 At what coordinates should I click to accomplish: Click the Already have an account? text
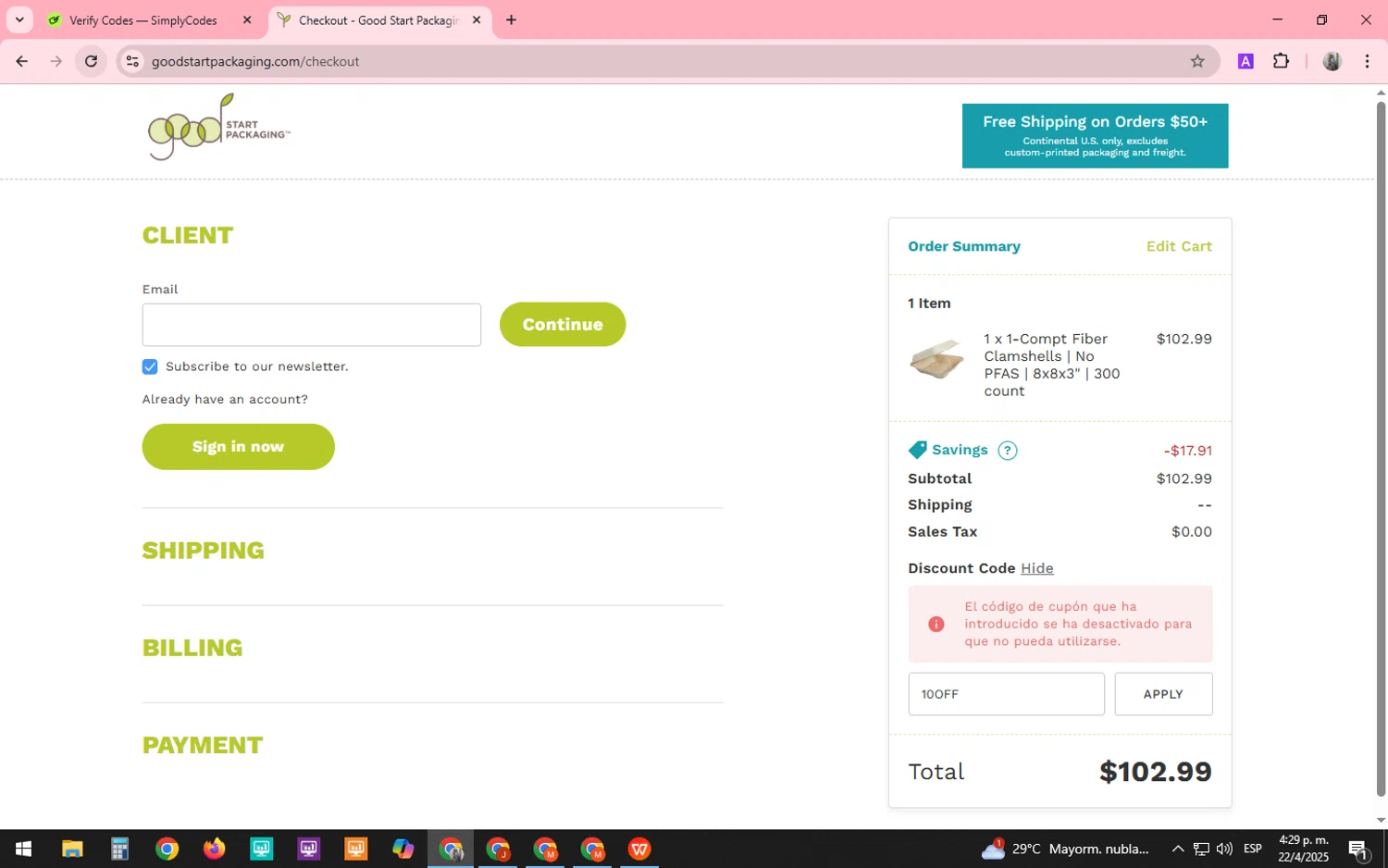pyautogui.click(x=225, y=400)
